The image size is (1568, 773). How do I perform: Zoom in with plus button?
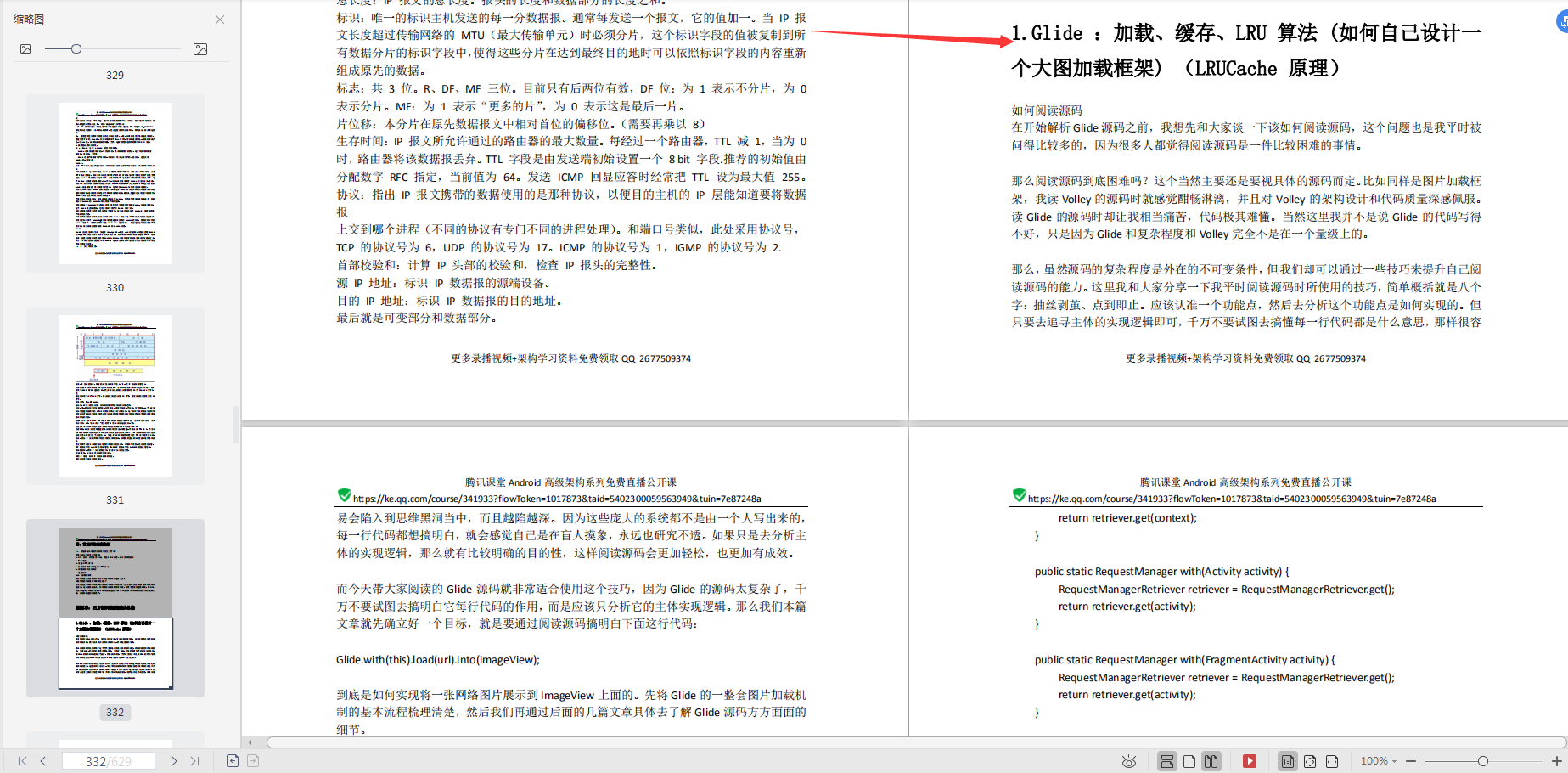[1557, 761]
